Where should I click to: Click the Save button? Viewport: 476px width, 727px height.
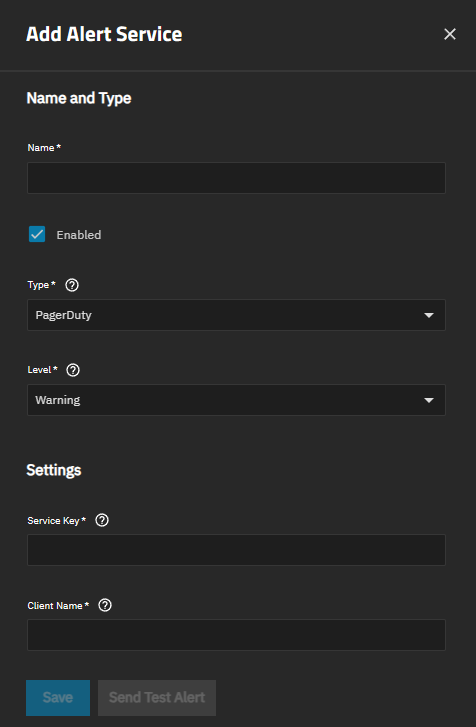click(58, 698)
